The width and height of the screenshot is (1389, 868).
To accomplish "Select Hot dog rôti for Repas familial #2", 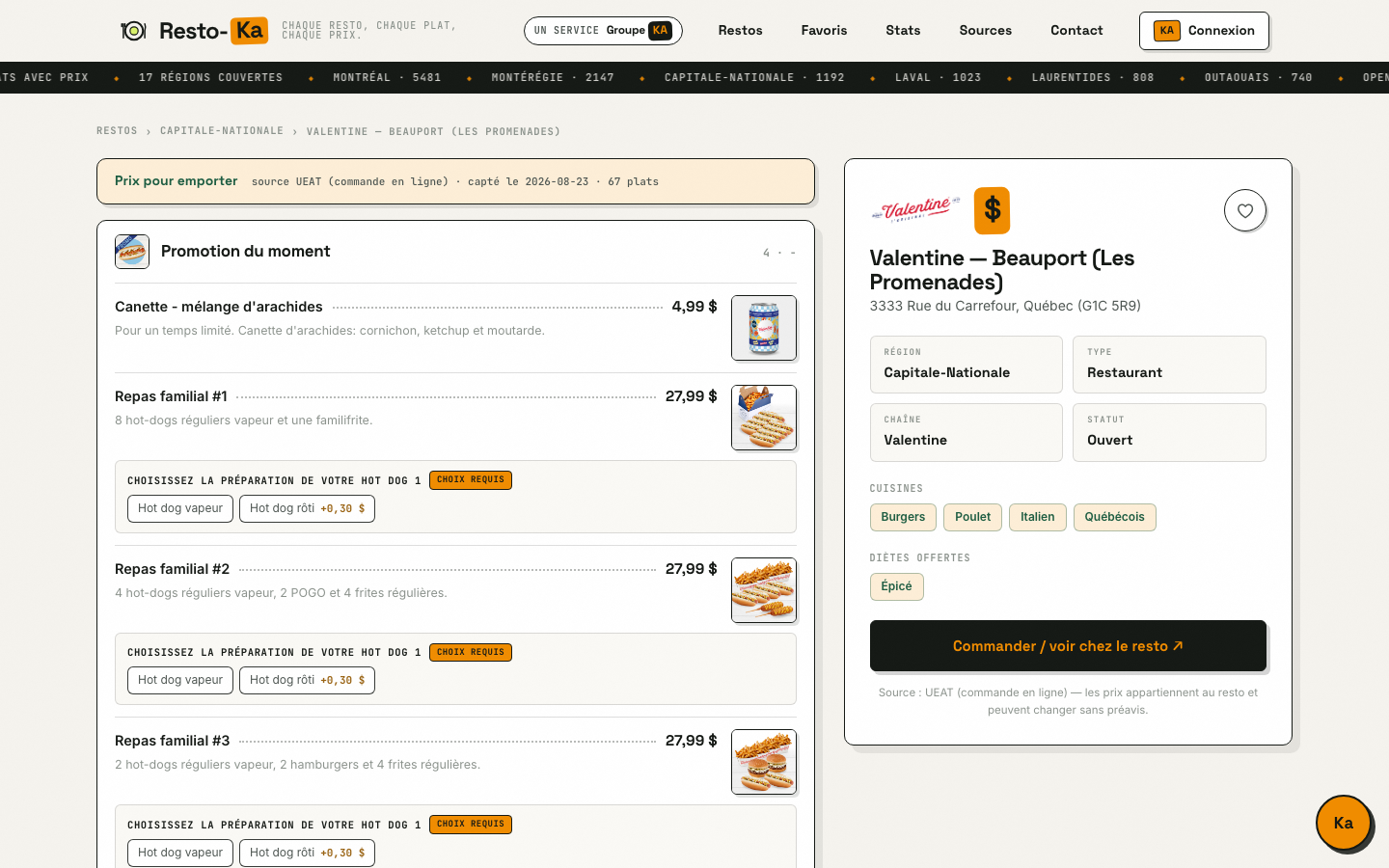I will click(x=307, y=680).
